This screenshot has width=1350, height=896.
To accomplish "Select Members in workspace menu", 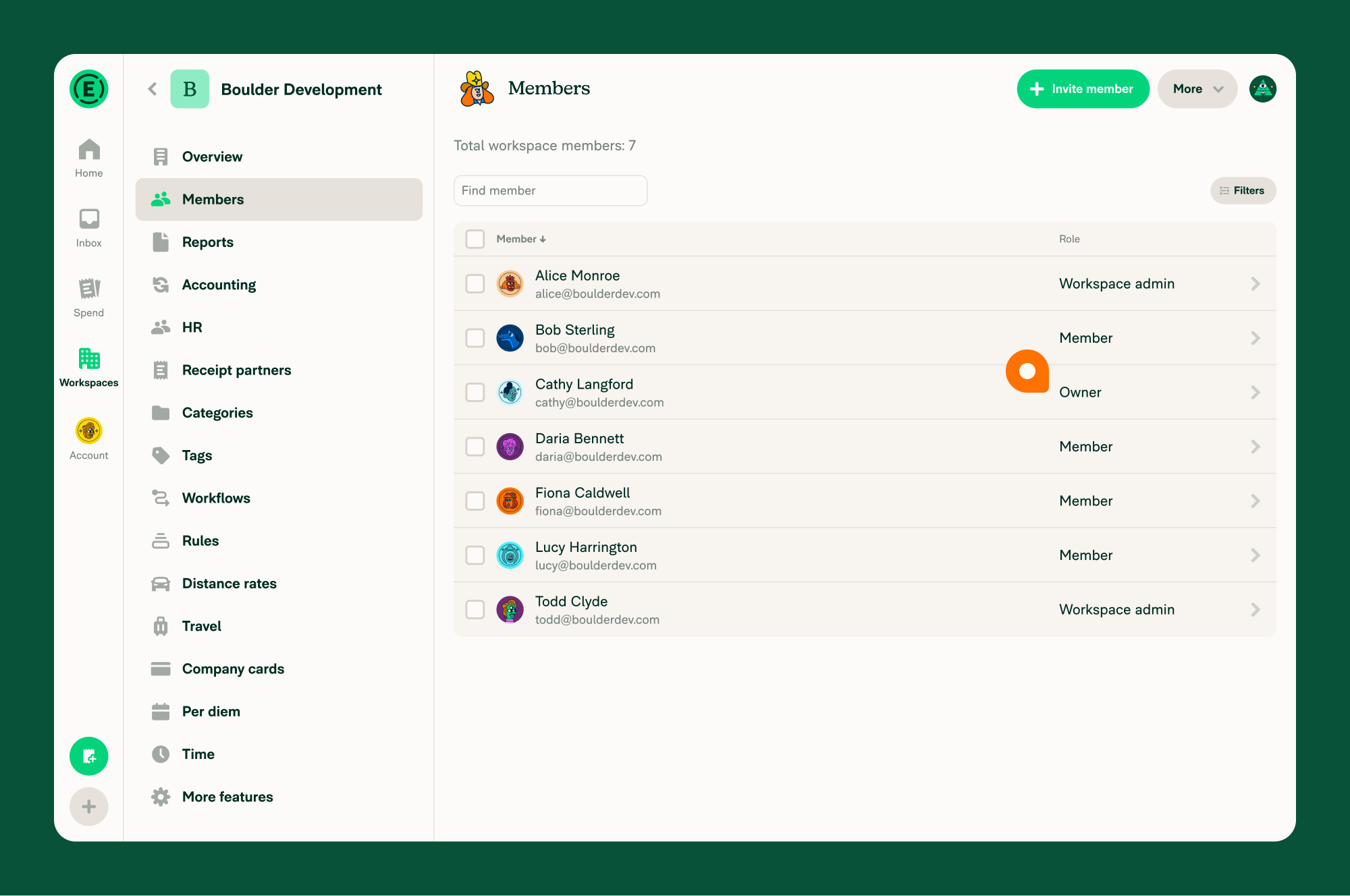I will point(279,199).
